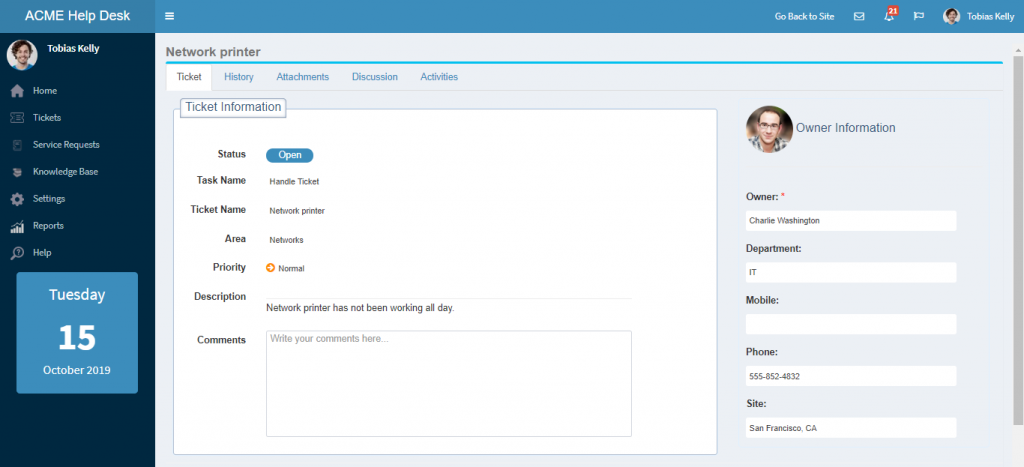Click the Go Back to Site link
1024x467 pixels.
click(805, 16)
